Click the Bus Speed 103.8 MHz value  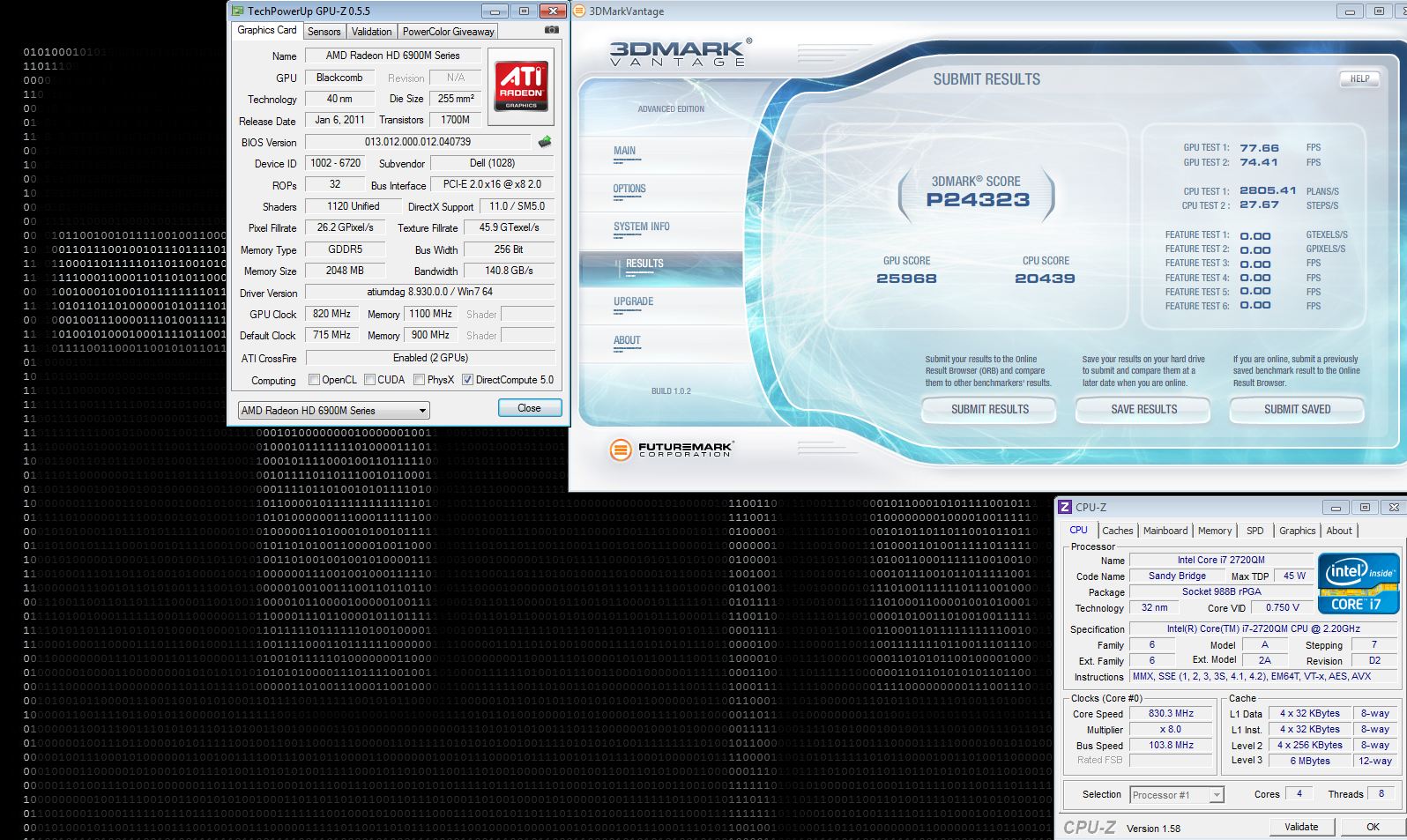click(x=1171, y=745)
